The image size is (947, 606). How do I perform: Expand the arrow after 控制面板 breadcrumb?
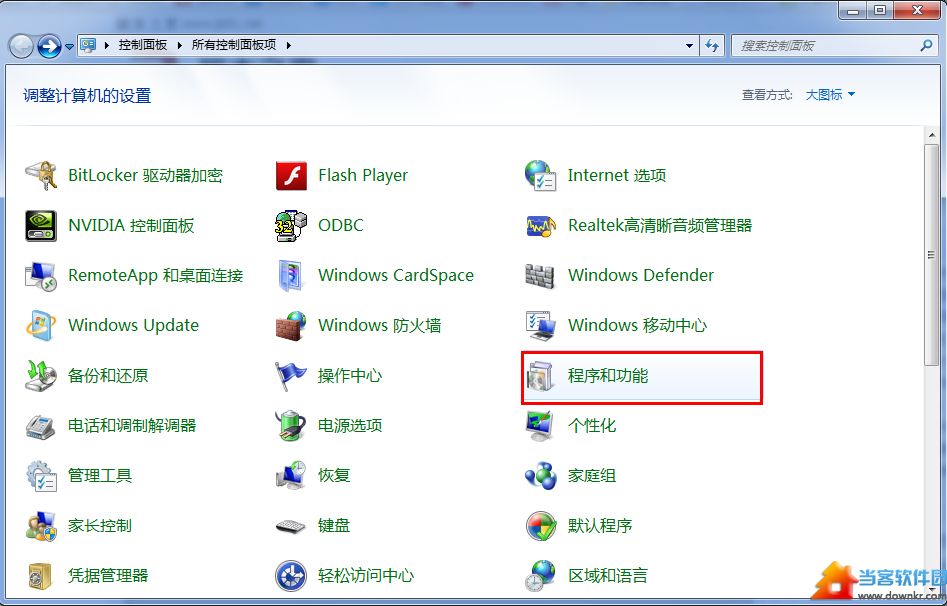click(179, 45)
